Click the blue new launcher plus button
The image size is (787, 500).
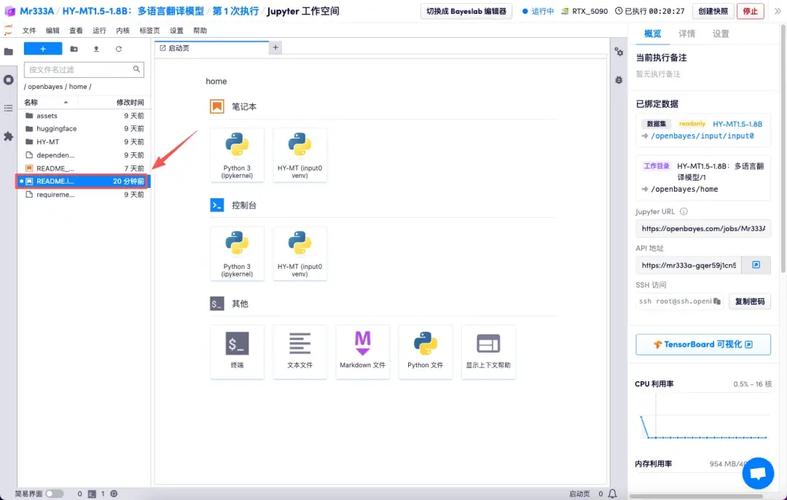coord(43,49)
